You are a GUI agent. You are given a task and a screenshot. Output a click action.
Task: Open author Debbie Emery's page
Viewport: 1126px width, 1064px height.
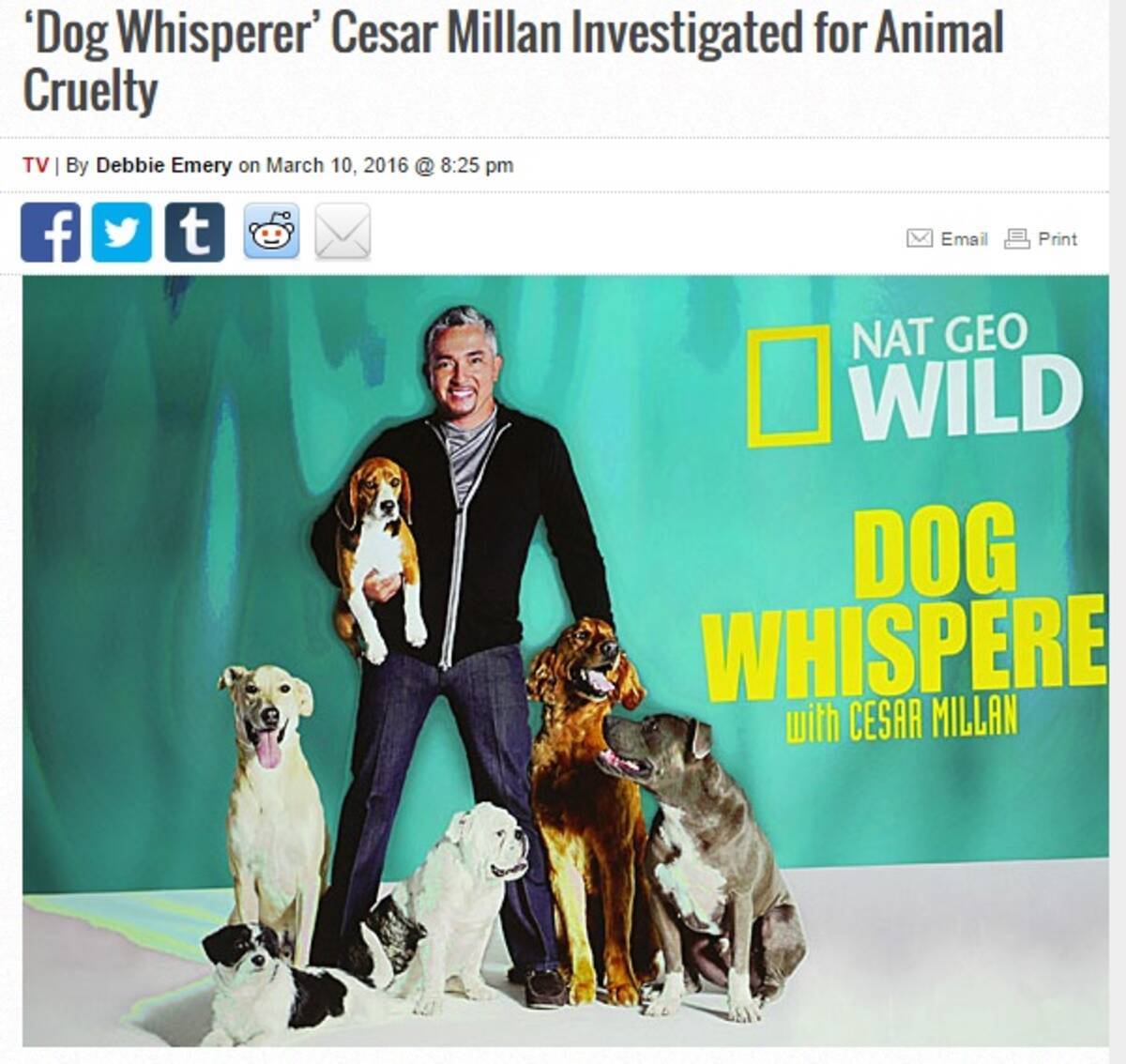[x=163, y=166]
